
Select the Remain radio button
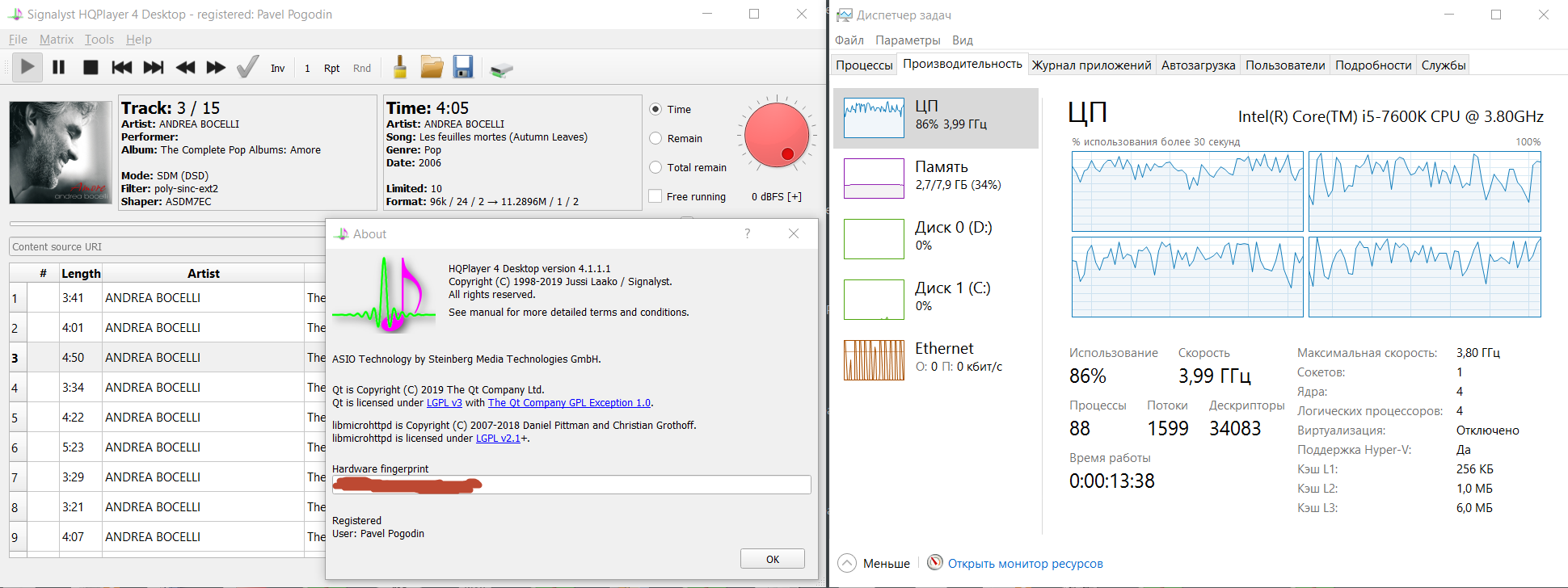(x=655, y=138)
